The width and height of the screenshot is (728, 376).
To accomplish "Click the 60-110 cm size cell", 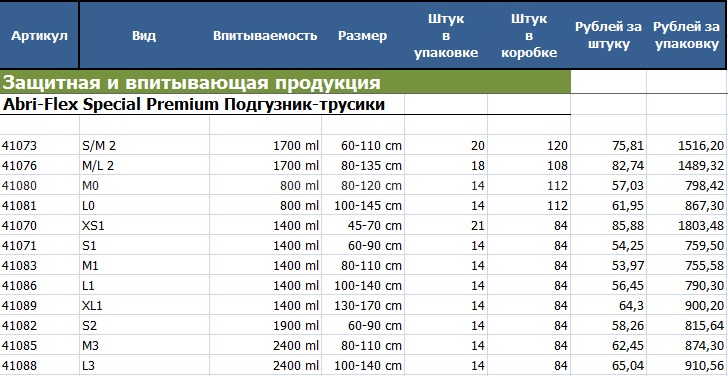I will (363, 146).
